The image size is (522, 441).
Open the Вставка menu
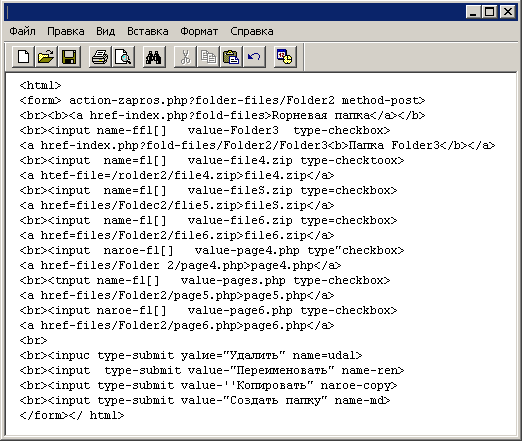pyautogui.click(x=148, y=31)
